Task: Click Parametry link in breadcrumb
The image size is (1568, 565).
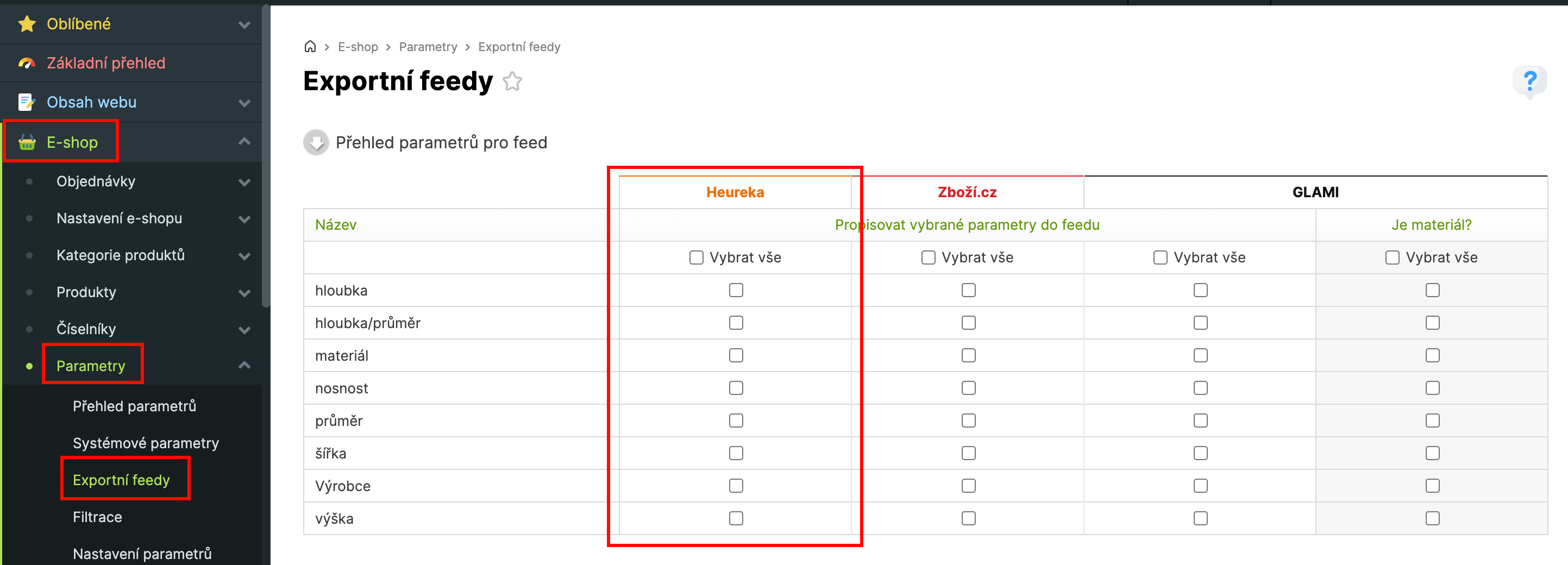Action: point(428,47)
